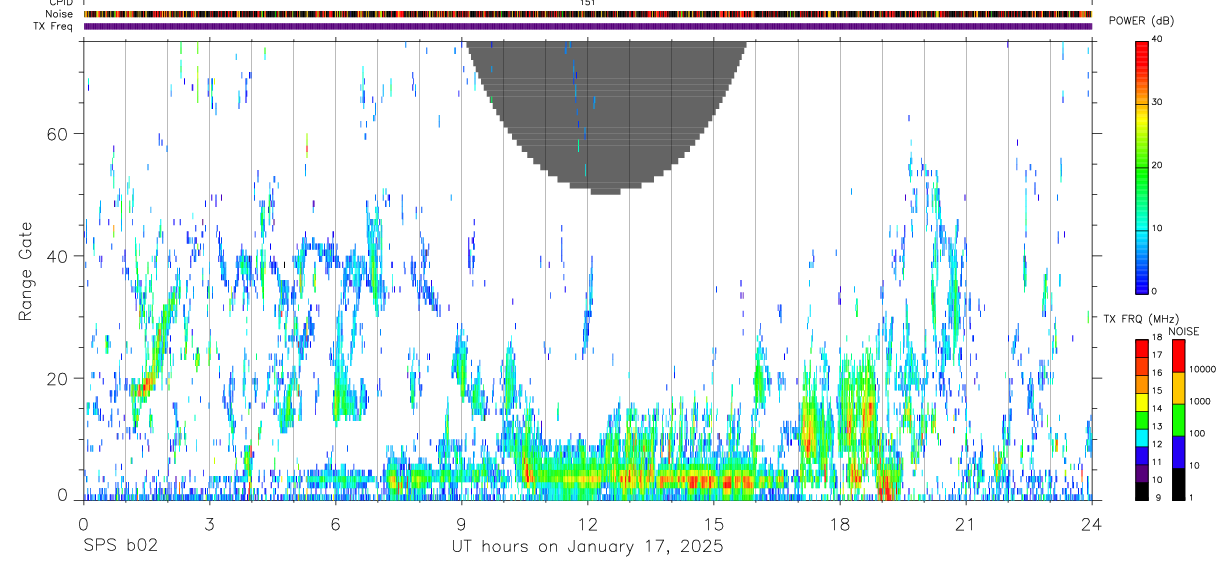1228x567 pixels.
Task: Click the 6 tick on the UT hours axis
Action: click(x=335, y=525)
